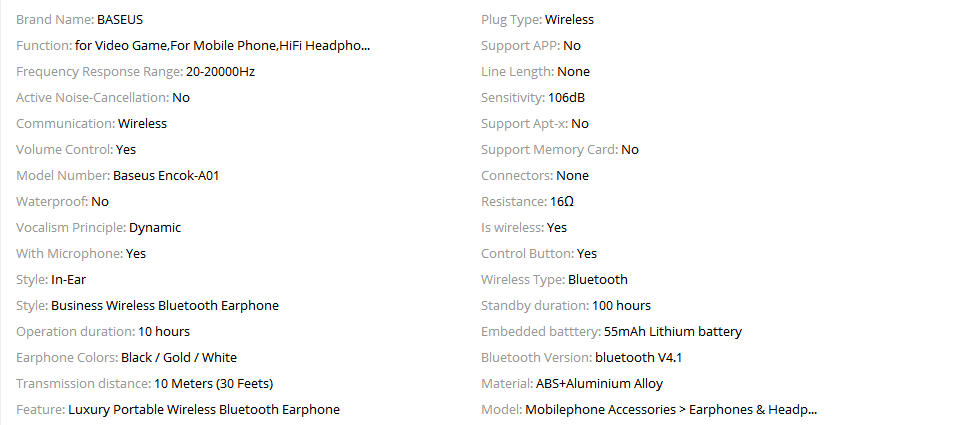Click the Active Noise-Cancellation label
This screenshot has height=425, width=960.
(x=92, y=97)
